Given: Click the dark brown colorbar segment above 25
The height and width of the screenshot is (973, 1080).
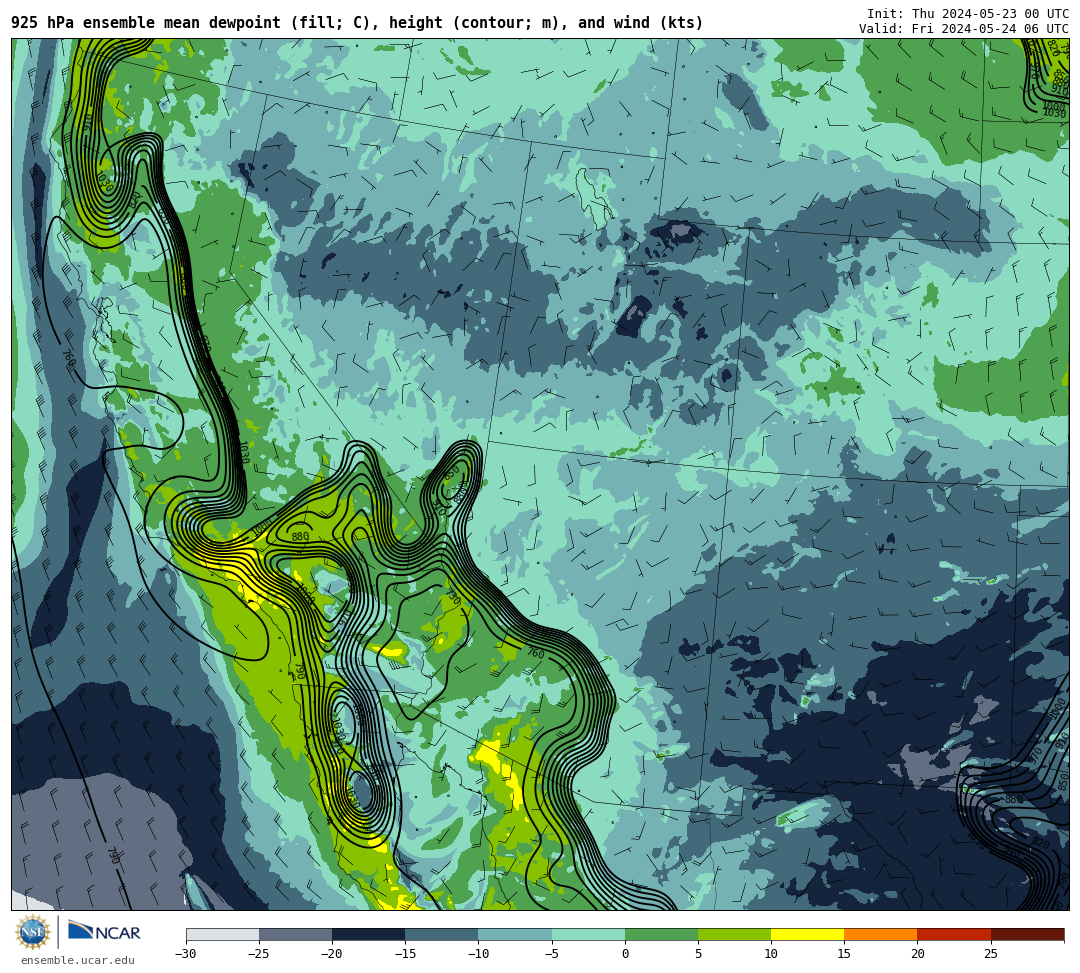Looking at the screenshot, I should click(x=1027, y=934).
